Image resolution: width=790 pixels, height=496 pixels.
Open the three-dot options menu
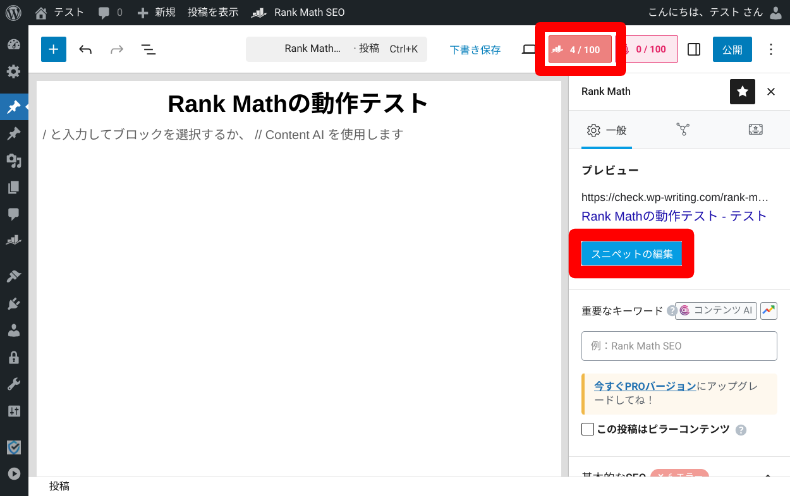click(x=770, y=49)
